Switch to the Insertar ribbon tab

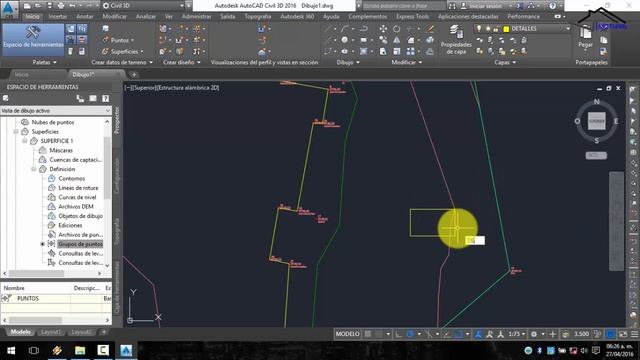(x=58, y=17)
